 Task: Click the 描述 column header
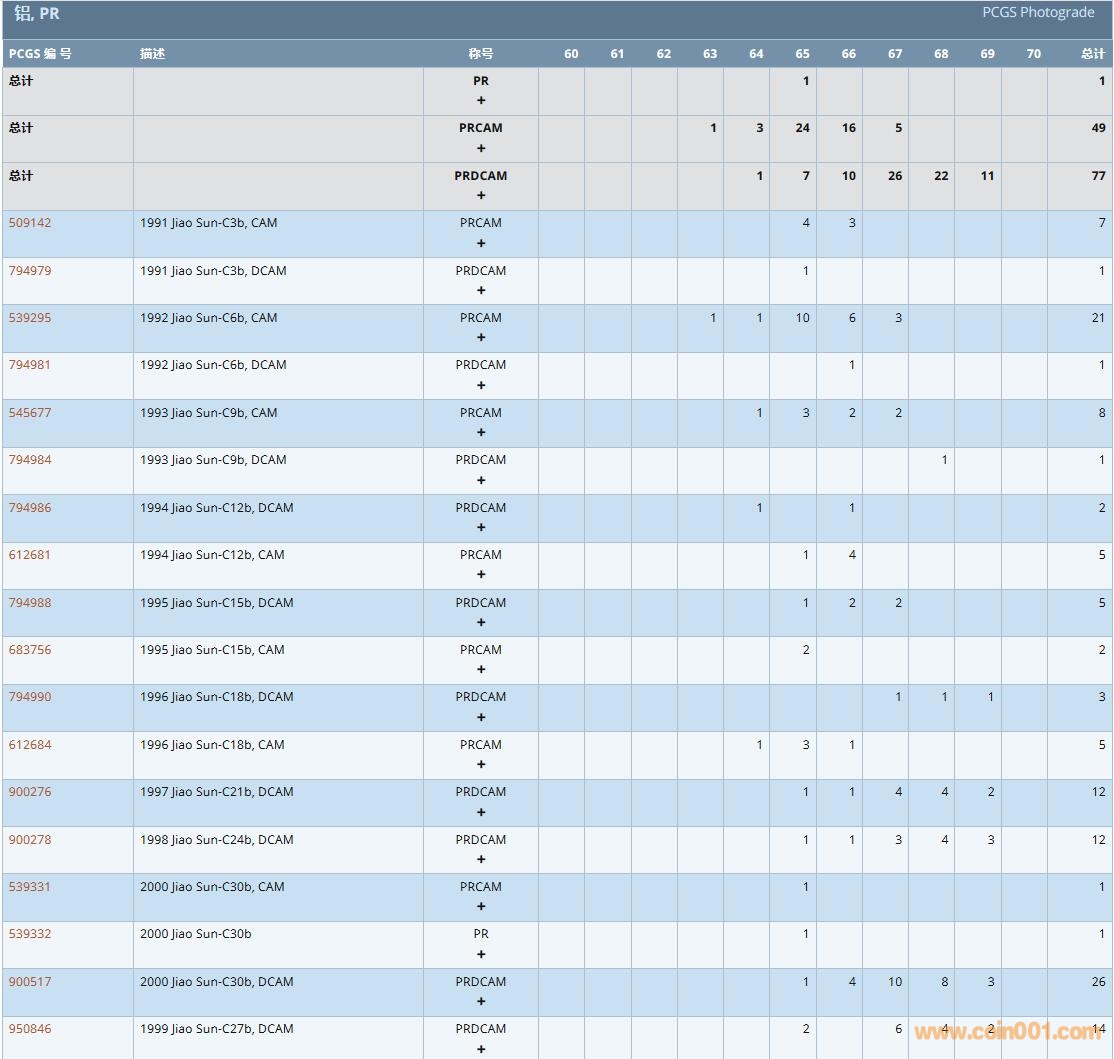(153, 54)
